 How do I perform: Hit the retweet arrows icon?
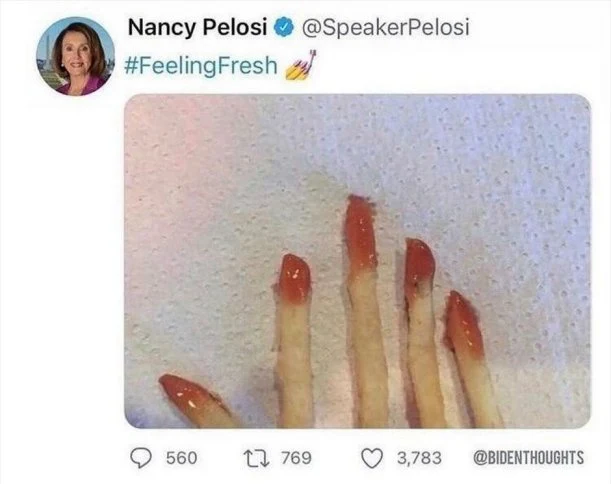(256, 458)
